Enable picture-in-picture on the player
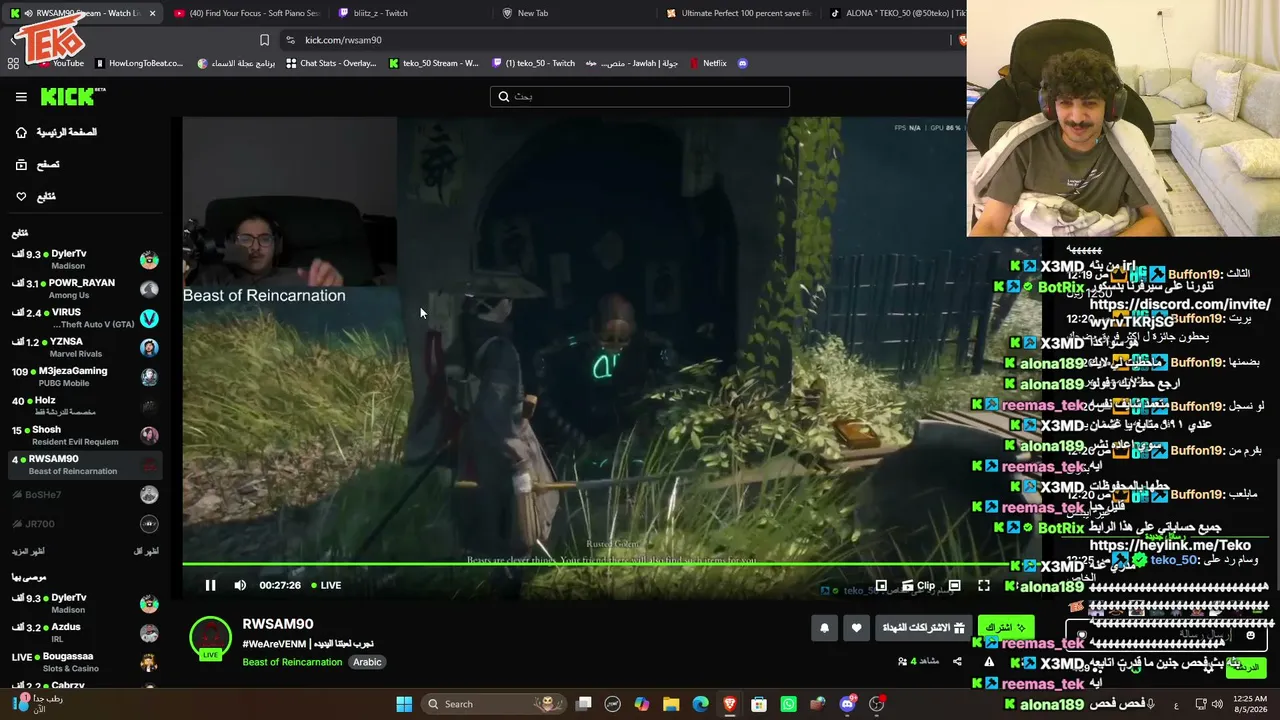Image resolution: width=1280 pixels, height=720 pixels. 881,586
